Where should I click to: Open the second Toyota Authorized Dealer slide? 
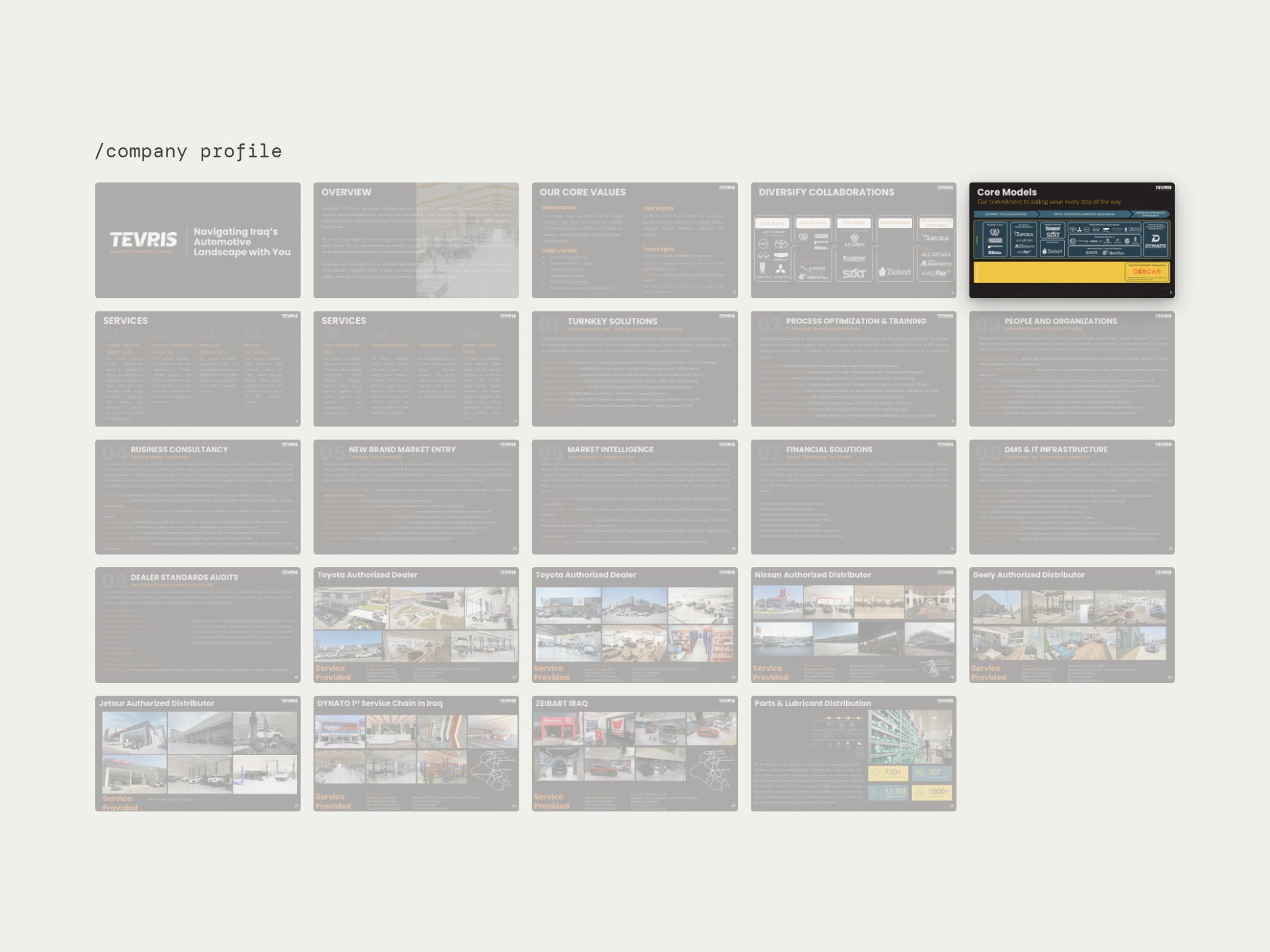point(635,625)
